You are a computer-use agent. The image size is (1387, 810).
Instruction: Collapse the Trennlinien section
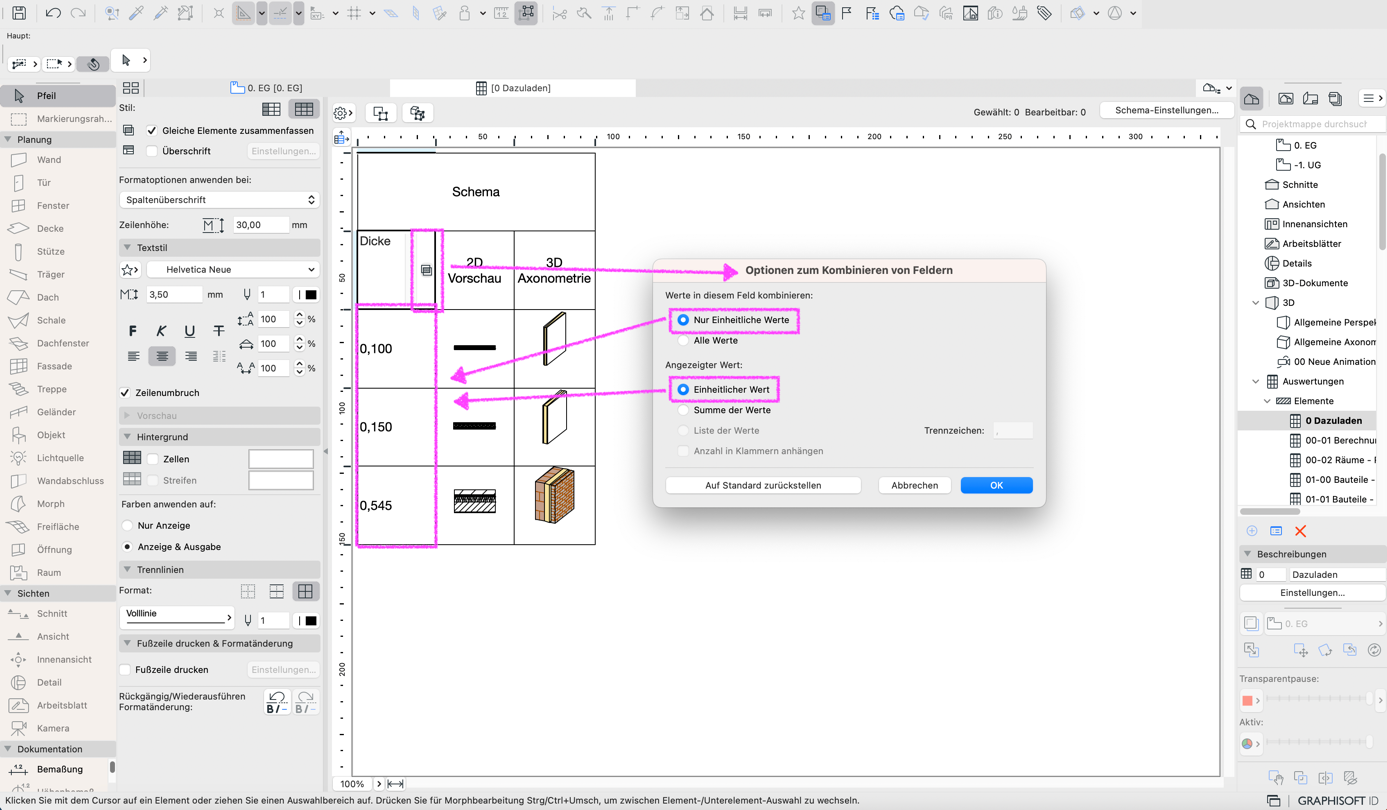(127, 570)
